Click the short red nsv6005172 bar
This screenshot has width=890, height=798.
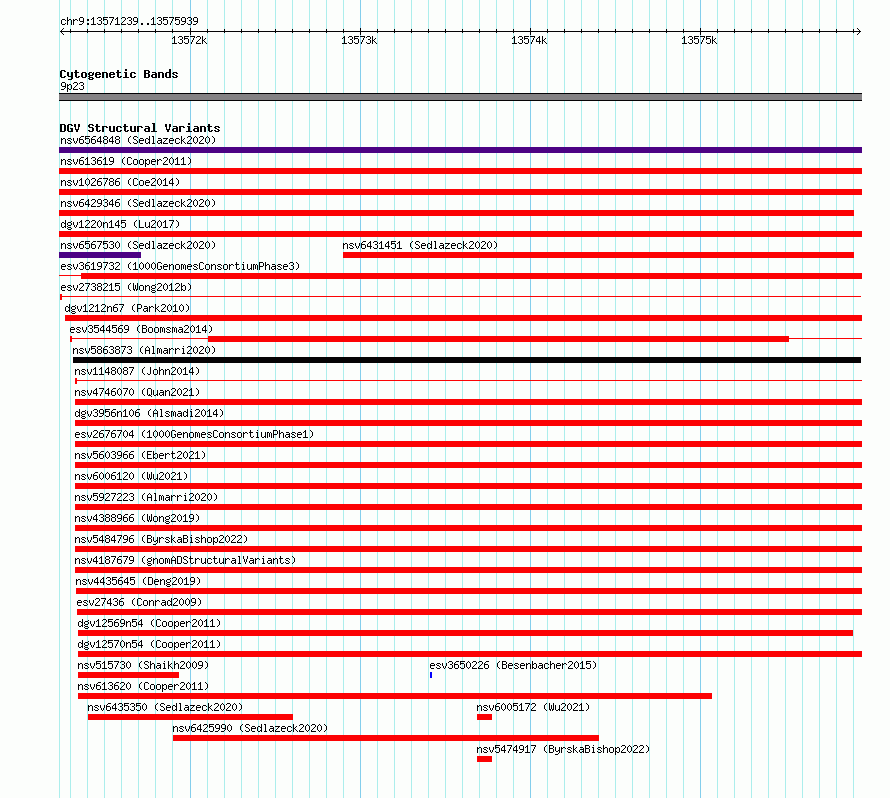click(x=484, y=717)
